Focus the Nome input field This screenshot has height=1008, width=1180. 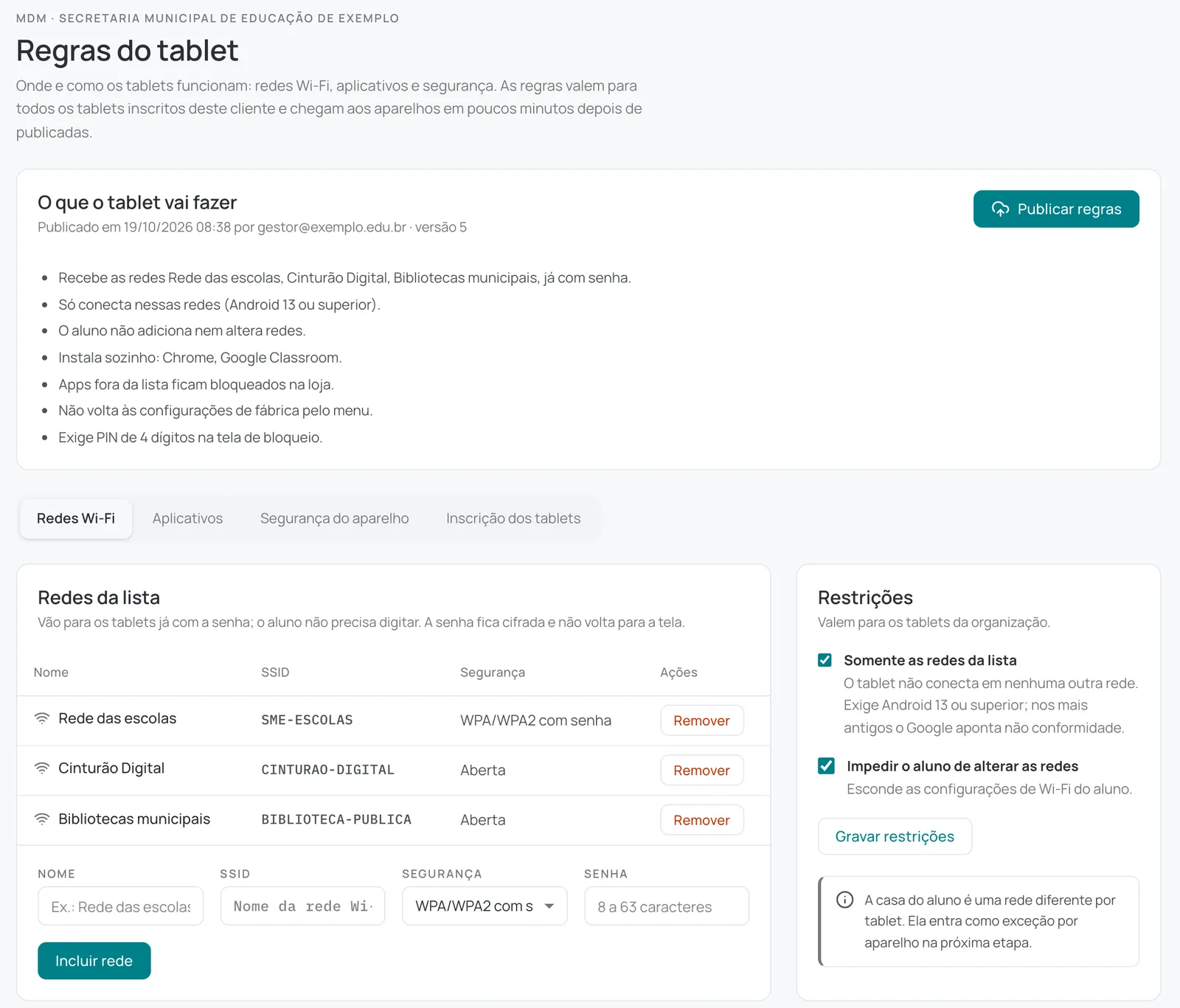coord(120,906)
